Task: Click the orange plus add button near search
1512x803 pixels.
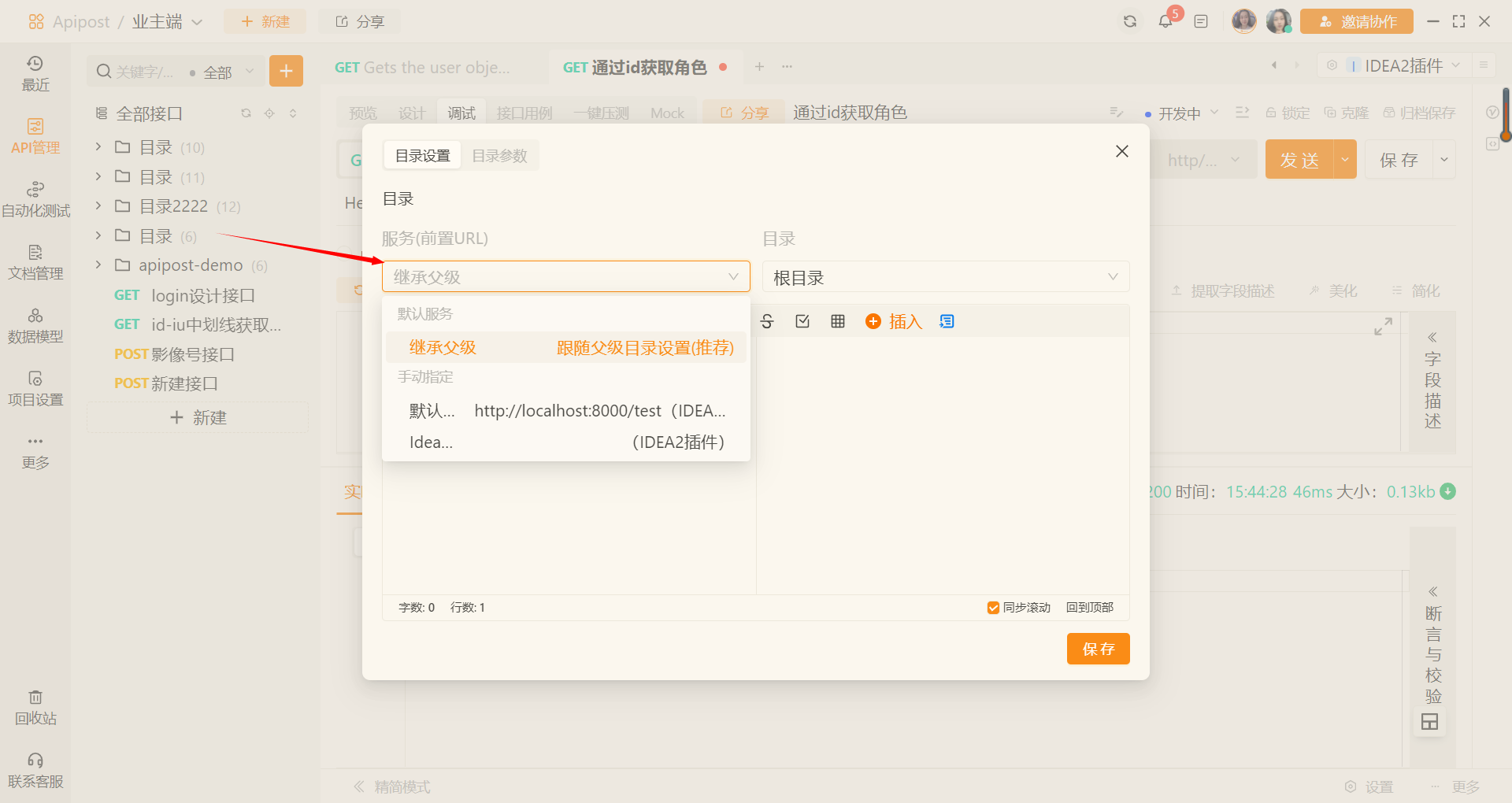Action: click(286, 71)
